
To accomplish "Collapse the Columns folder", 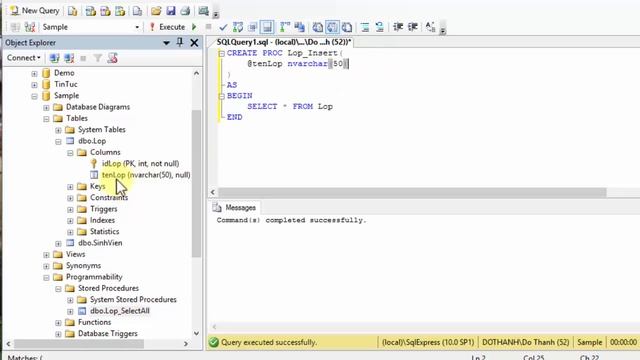I will [70, 153].
